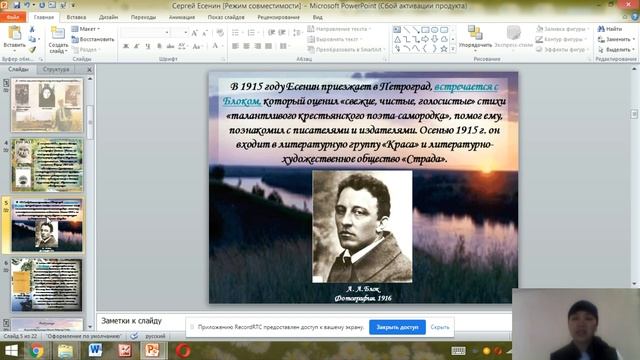This screenshot has height=360, width=640.
Task: Toggle underline (Ч) formatting
Action: point(148,46)
